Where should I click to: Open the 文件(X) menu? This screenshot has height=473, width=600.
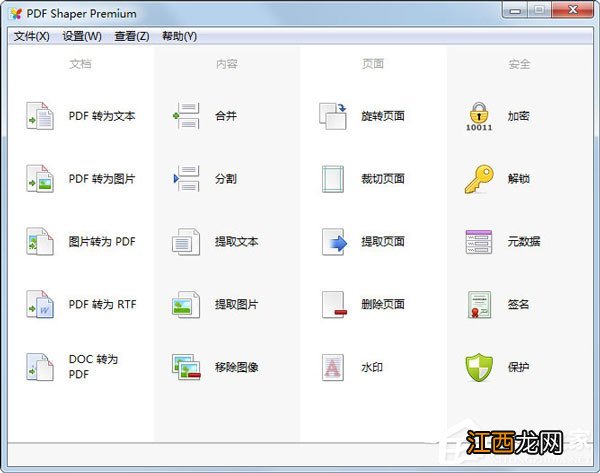click(x=32, y=36)
